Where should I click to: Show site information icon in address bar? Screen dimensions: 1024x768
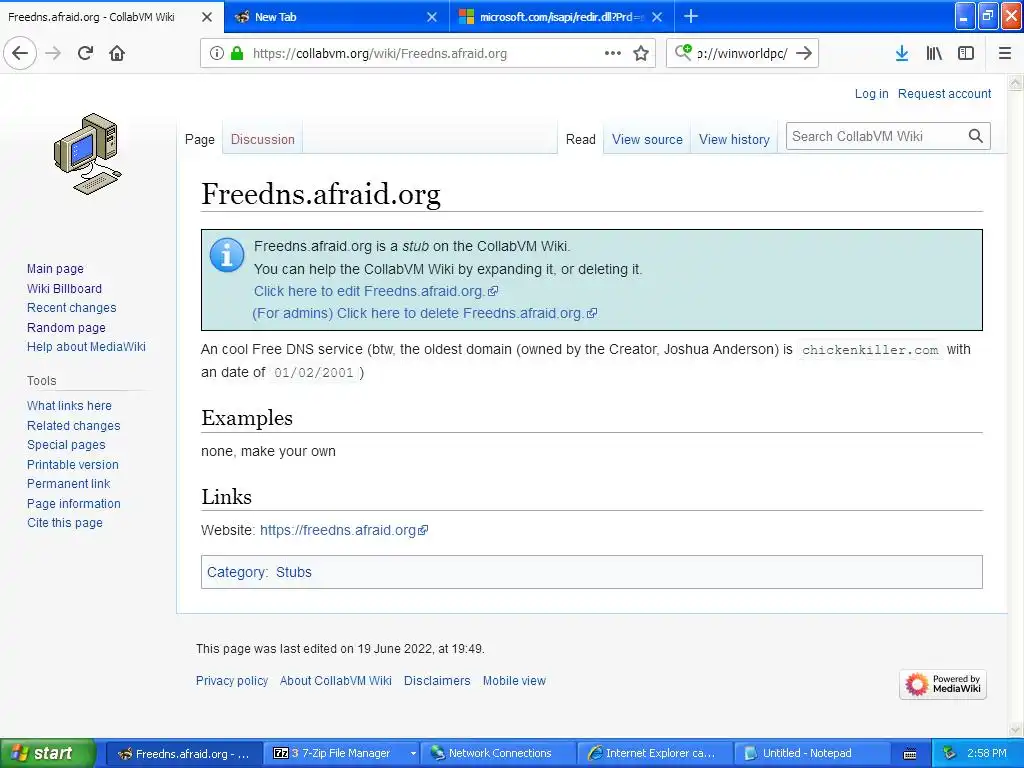tap(217, 54)
